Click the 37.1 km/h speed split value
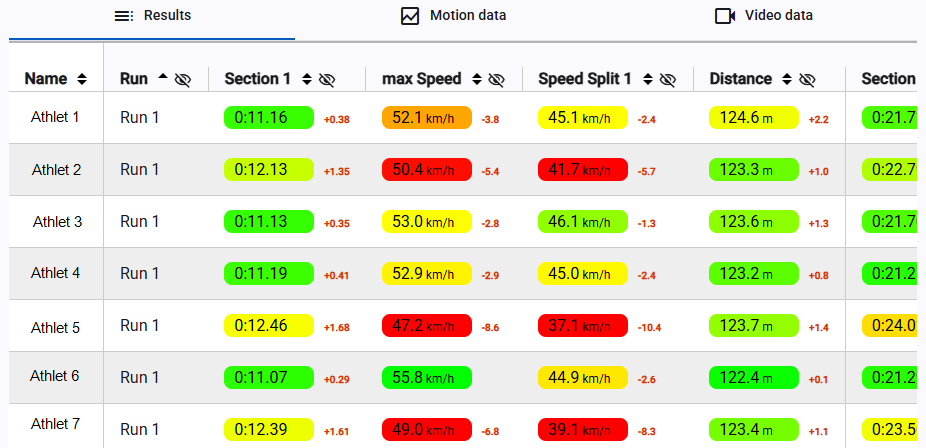926x448 pixels. 583,326
